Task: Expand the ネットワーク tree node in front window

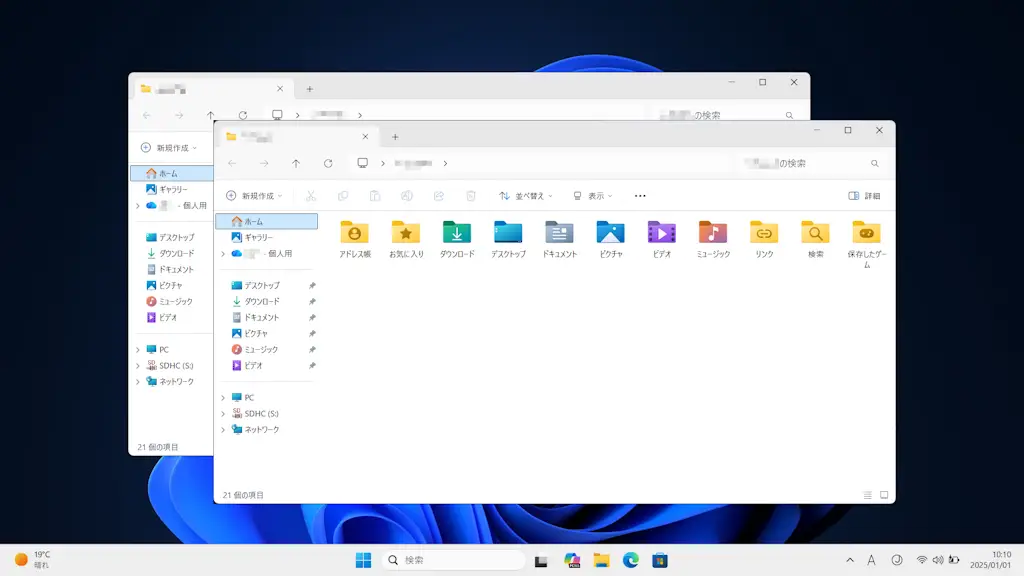Action: (x=223, y=429)
